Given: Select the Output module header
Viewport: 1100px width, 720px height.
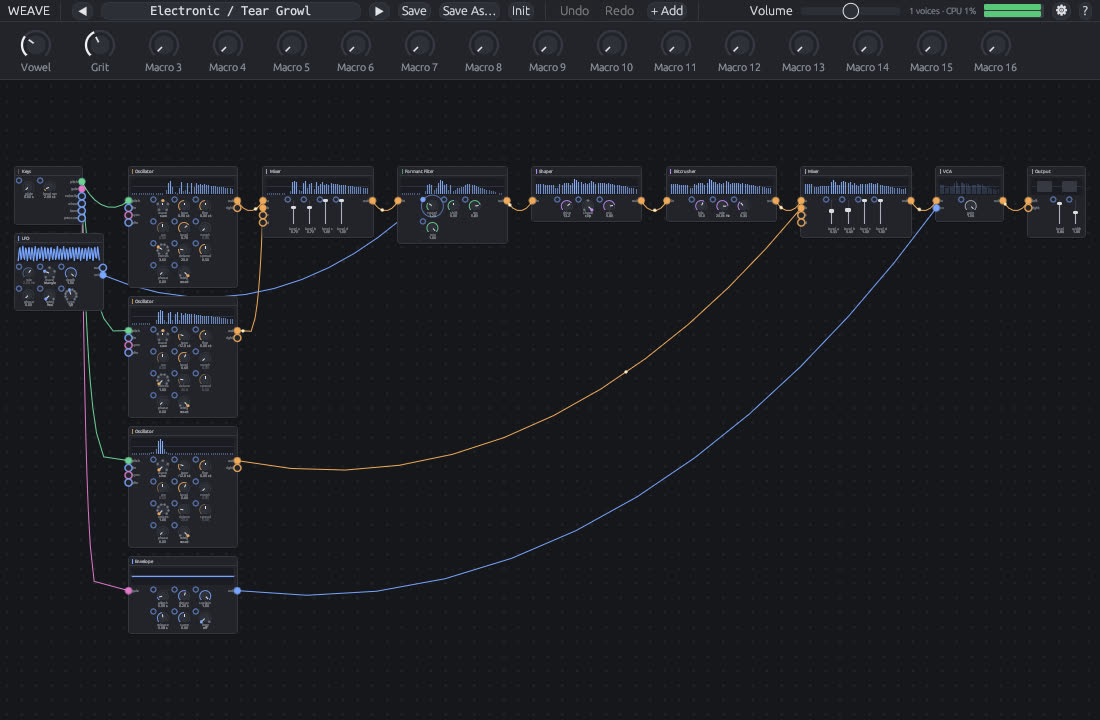Looking at the screenshot, I should tap(1057, 171).
